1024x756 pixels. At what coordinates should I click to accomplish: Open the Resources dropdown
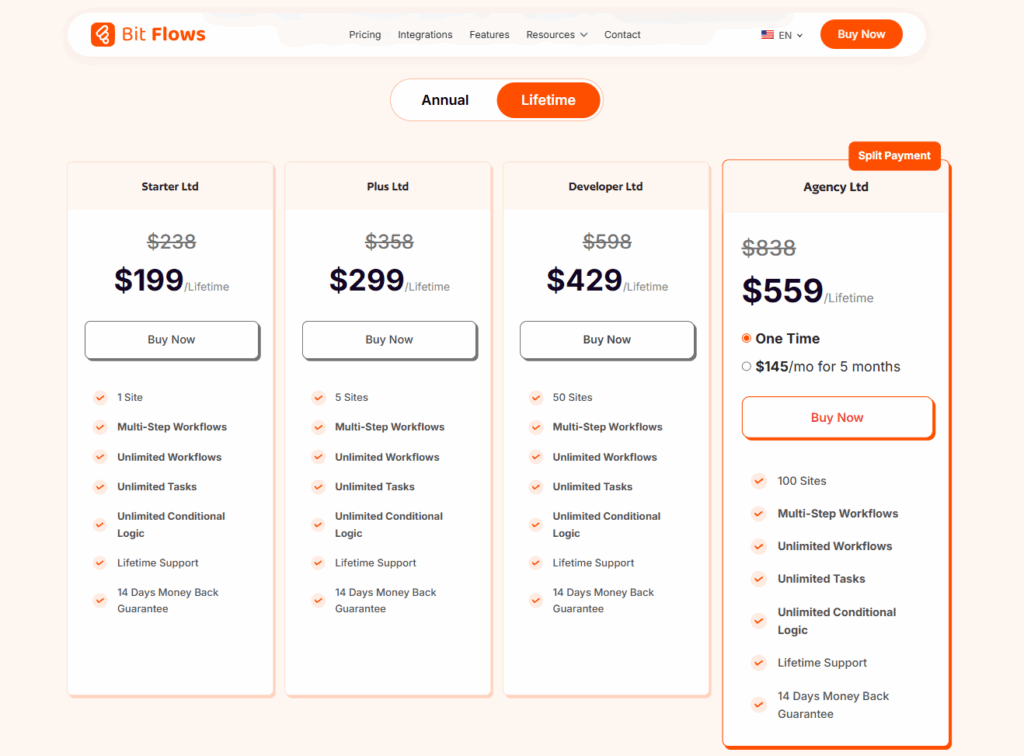[x=556, y=34]
